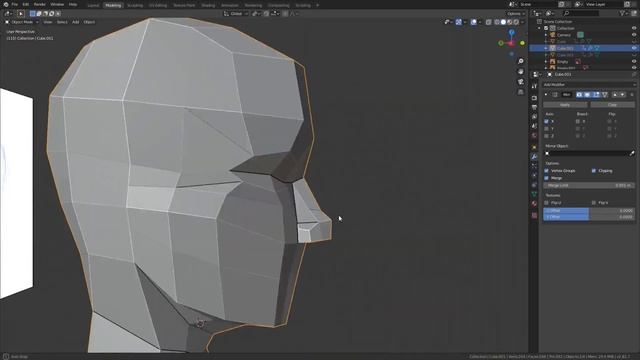Viewport: 640px width, 360px height.
Task: Open the Modifiers wrench properties tab
Action: (534, 157)
